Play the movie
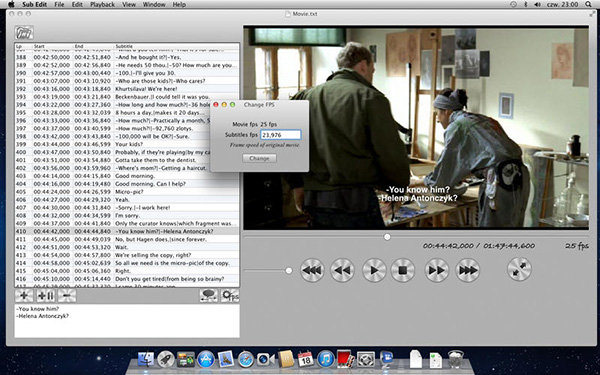Screen dimensions: 600x375 pyautogui.click(x=374, y=270)
